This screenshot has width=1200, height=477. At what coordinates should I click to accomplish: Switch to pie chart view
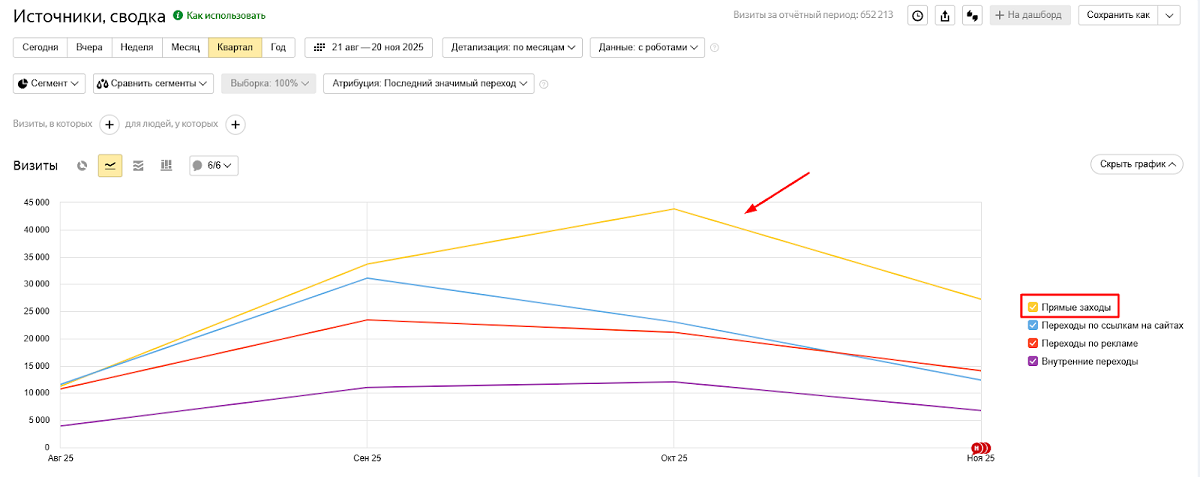(82, 166)
